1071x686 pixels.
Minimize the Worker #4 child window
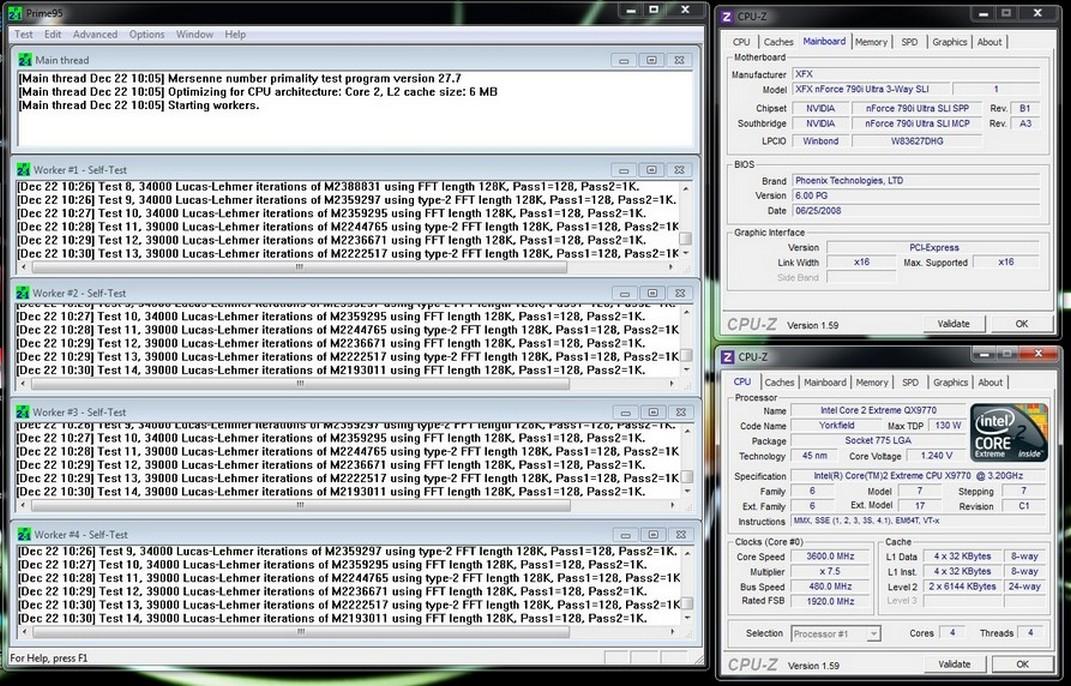tap(626, 535)
